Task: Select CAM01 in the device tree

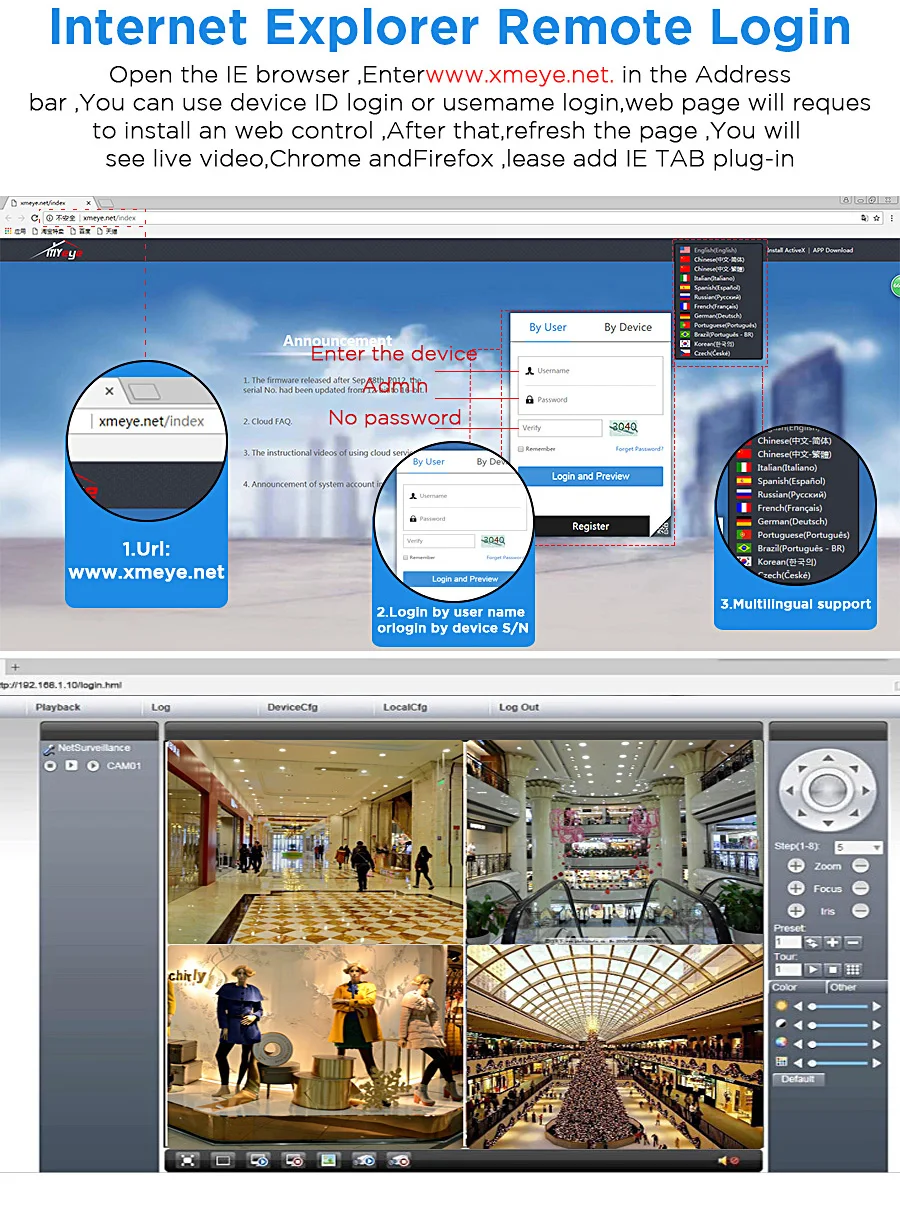Action: click(124, 766)
